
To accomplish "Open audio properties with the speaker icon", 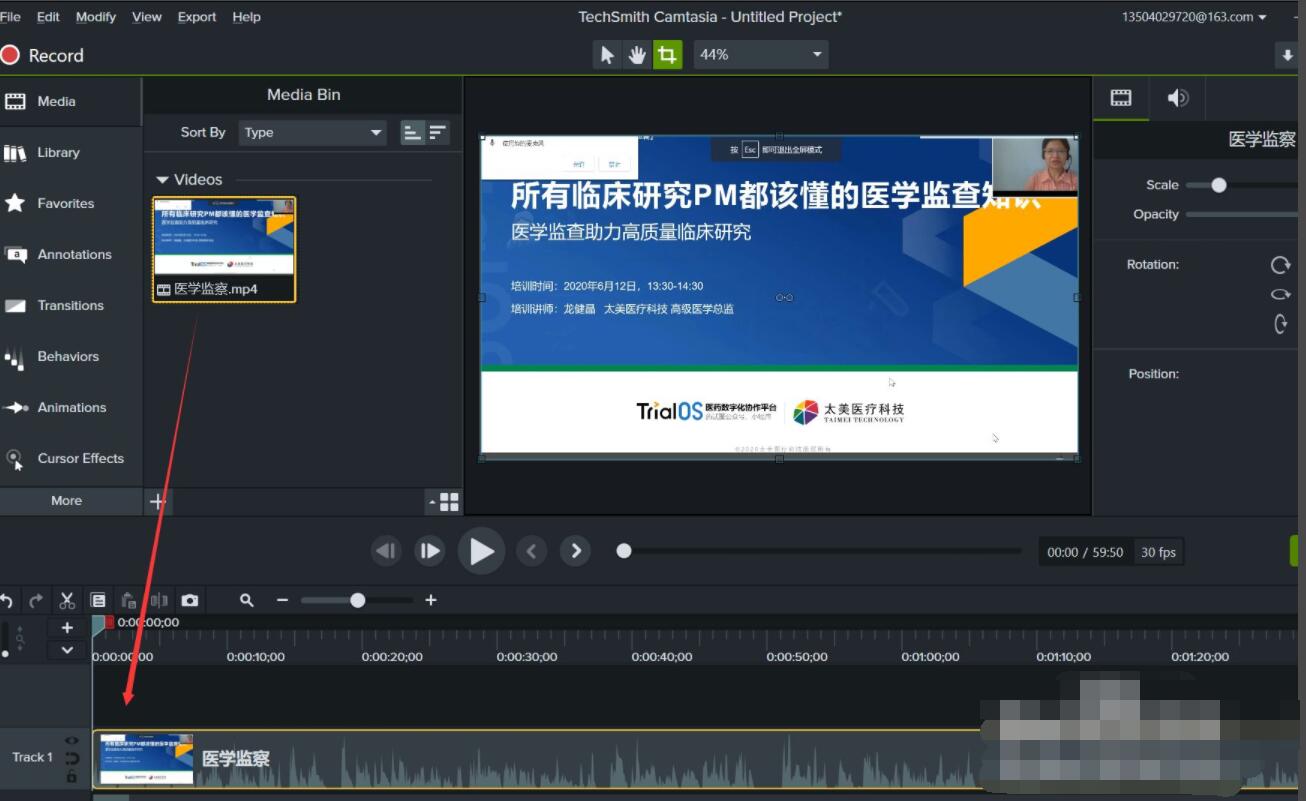I will pyautogui.click(x=1177, y=98).
